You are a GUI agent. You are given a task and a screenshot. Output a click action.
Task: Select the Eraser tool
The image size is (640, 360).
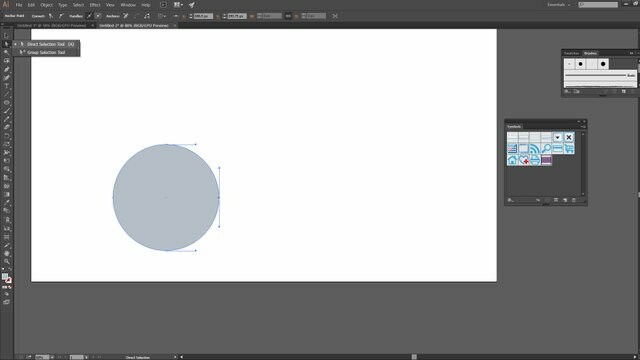click(6, 128)
